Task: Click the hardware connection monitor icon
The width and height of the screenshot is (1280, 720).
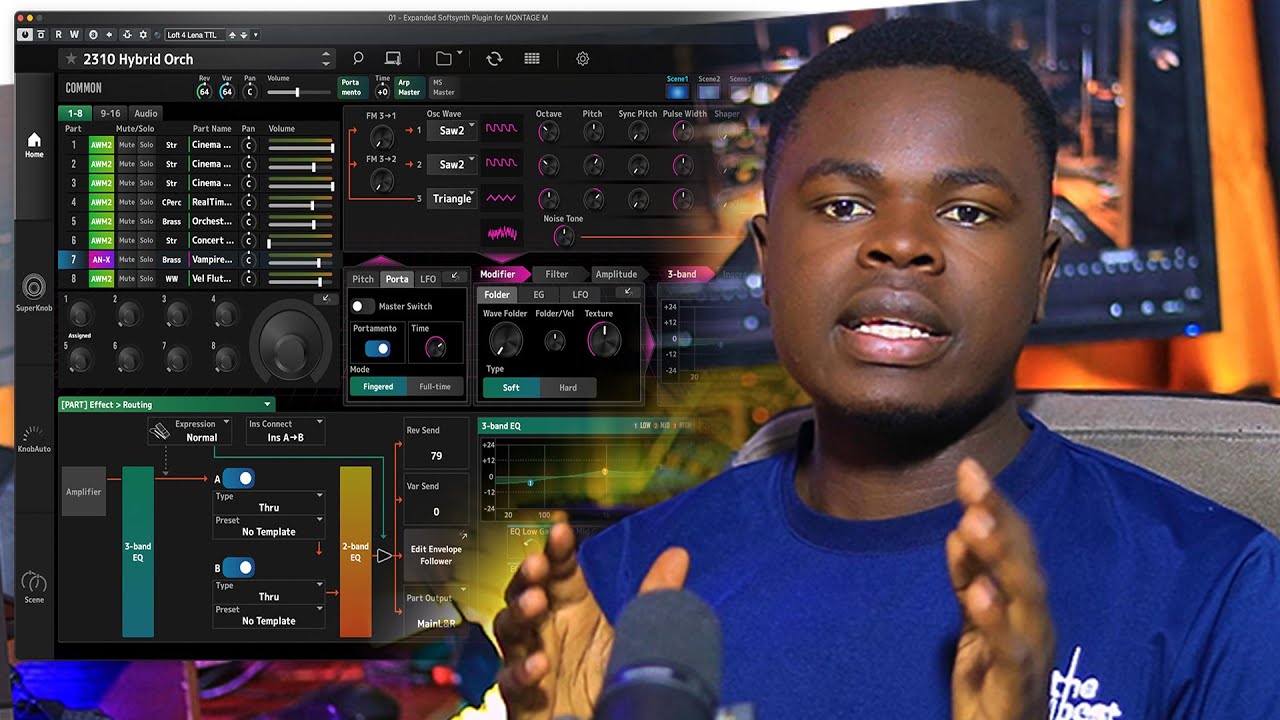Action: click(x=393, y=59)
